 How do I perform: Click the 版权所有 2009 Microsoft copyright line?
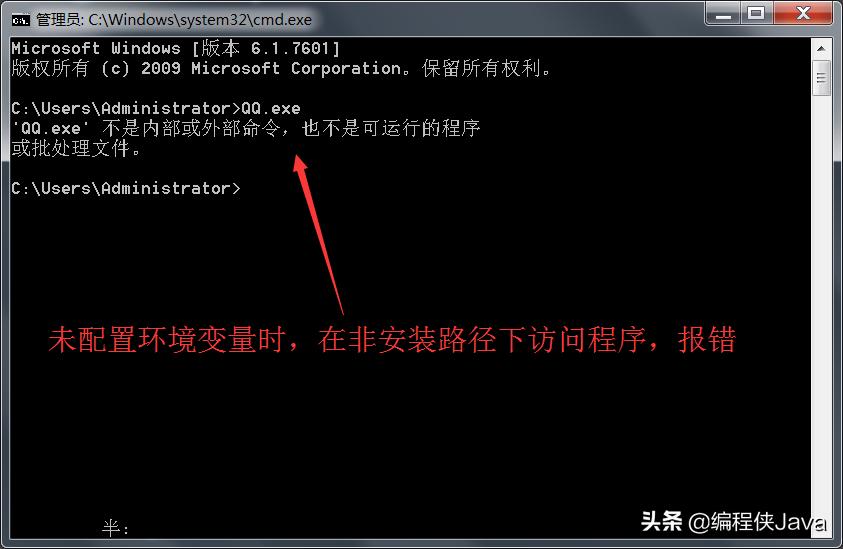click(280, 68)
